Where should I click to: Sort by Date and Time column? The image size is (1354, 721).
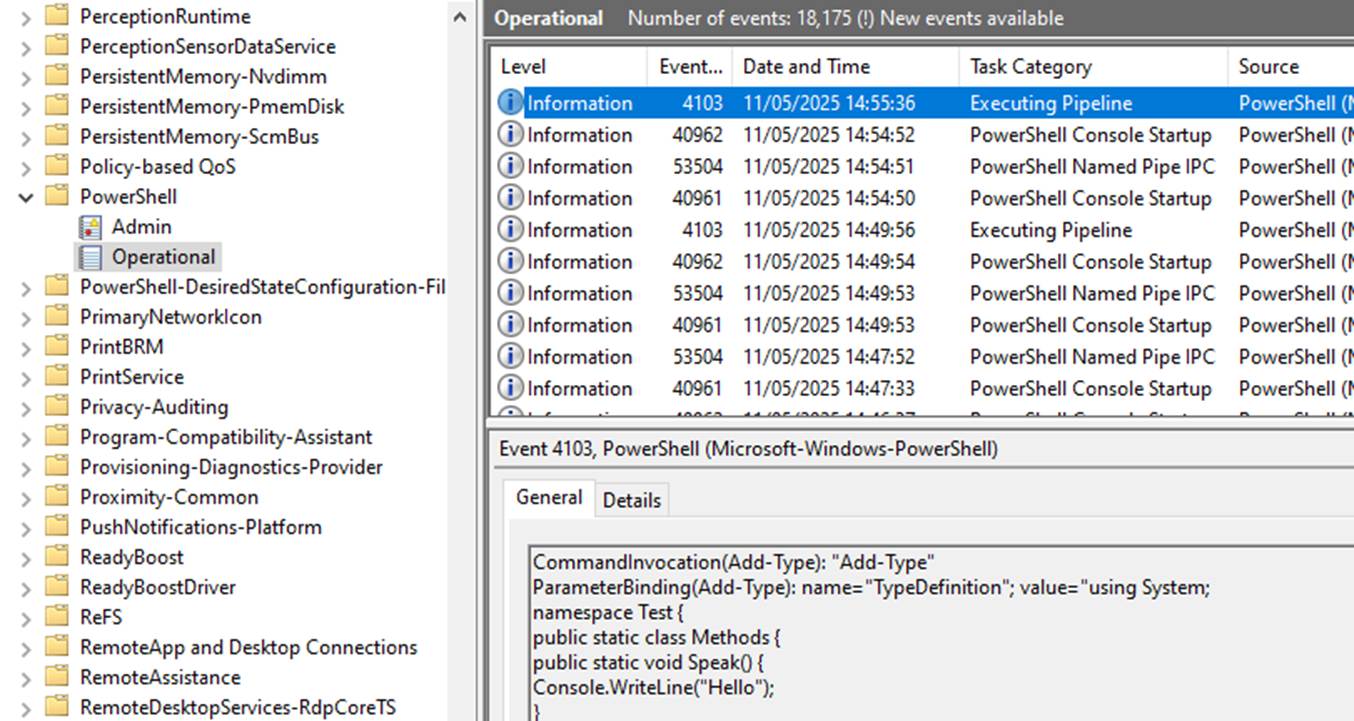(846, 67)
